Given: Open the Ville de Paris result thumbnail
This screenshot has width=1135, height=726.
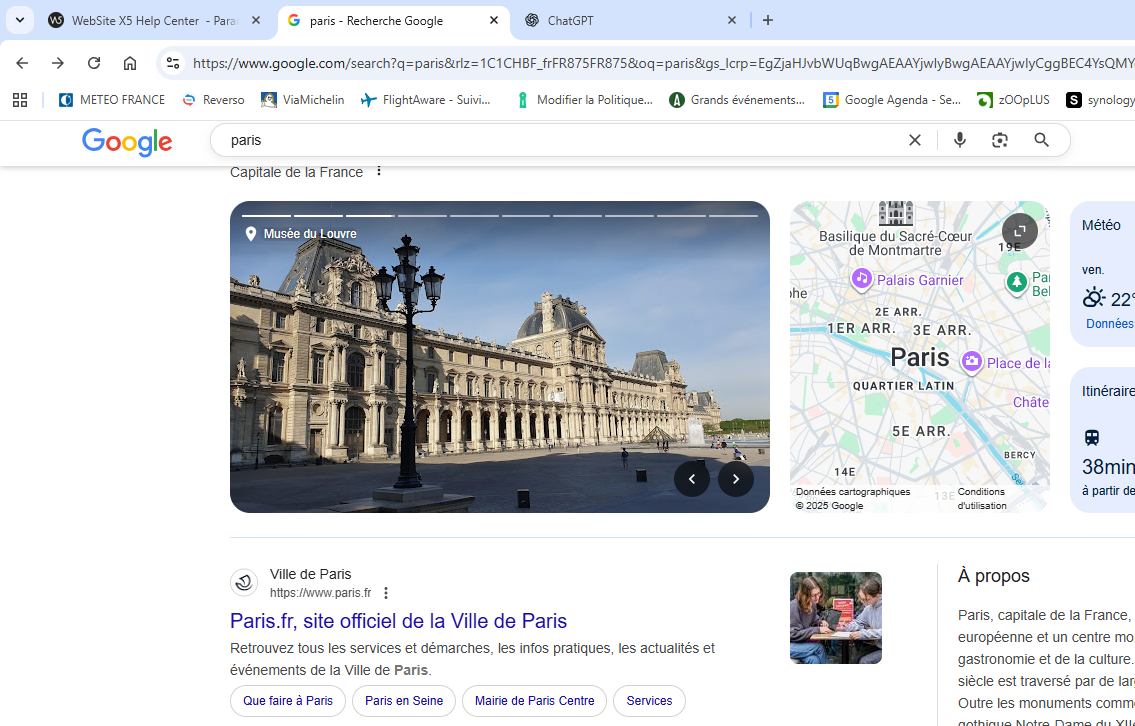Looking at the screenshot, I should pos(836,617).
